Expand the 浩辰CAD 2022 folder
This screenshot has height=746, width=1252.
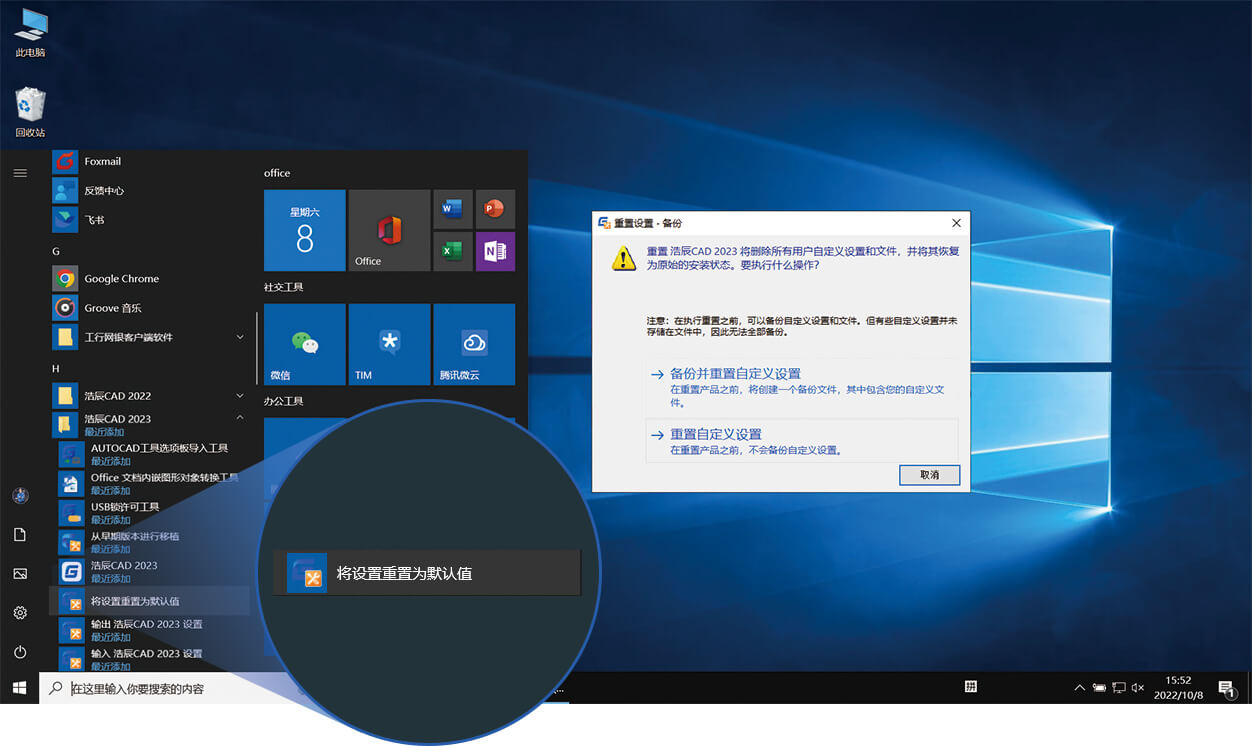pyautogui.click(x=240, y=395)
